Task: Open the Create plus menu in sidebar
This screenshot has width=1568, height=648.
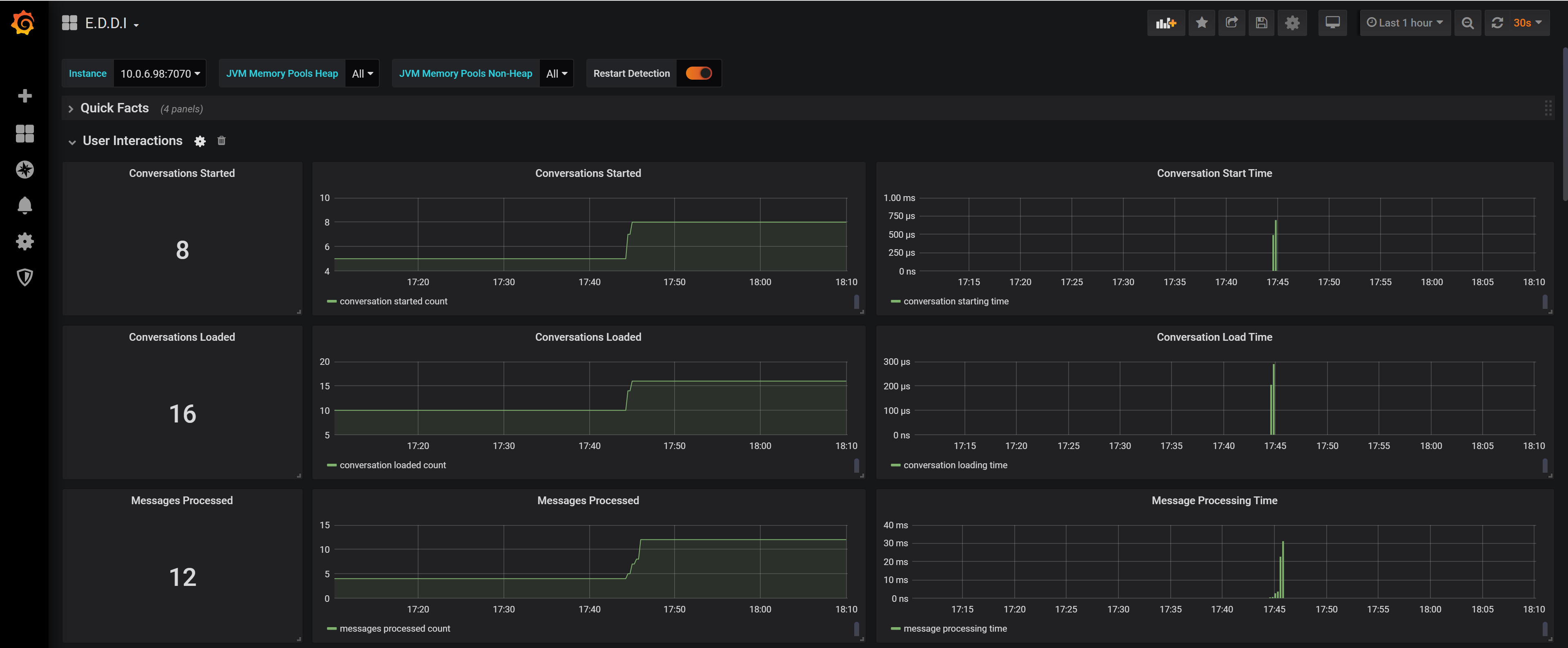Action: point(24,96)
